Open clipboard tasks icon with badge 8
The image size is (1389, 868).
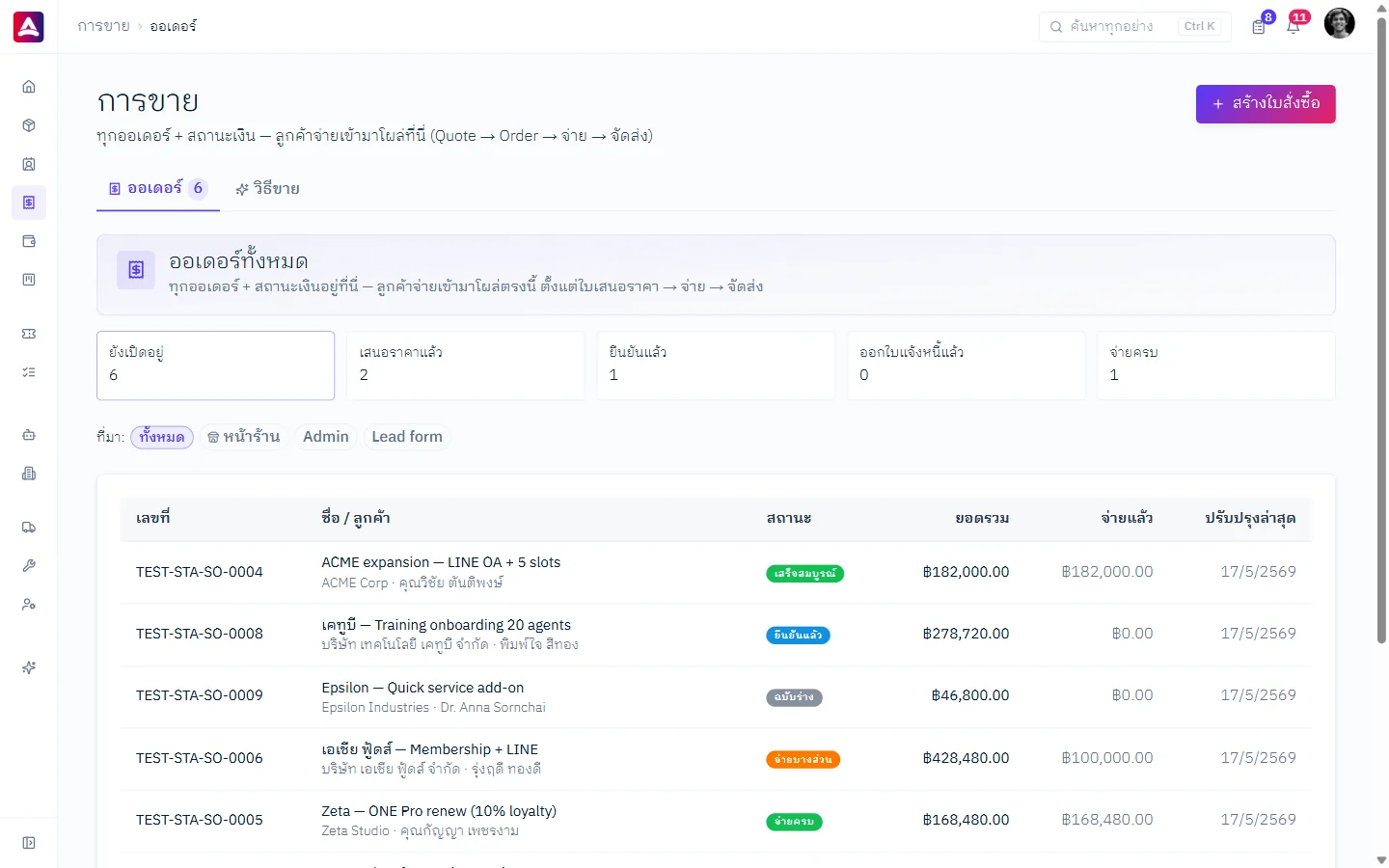pos(1259,27)
